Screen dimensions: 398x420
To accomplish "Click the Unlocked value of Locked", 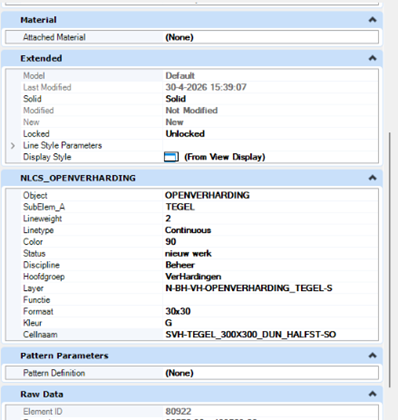I will pos(185,134).
